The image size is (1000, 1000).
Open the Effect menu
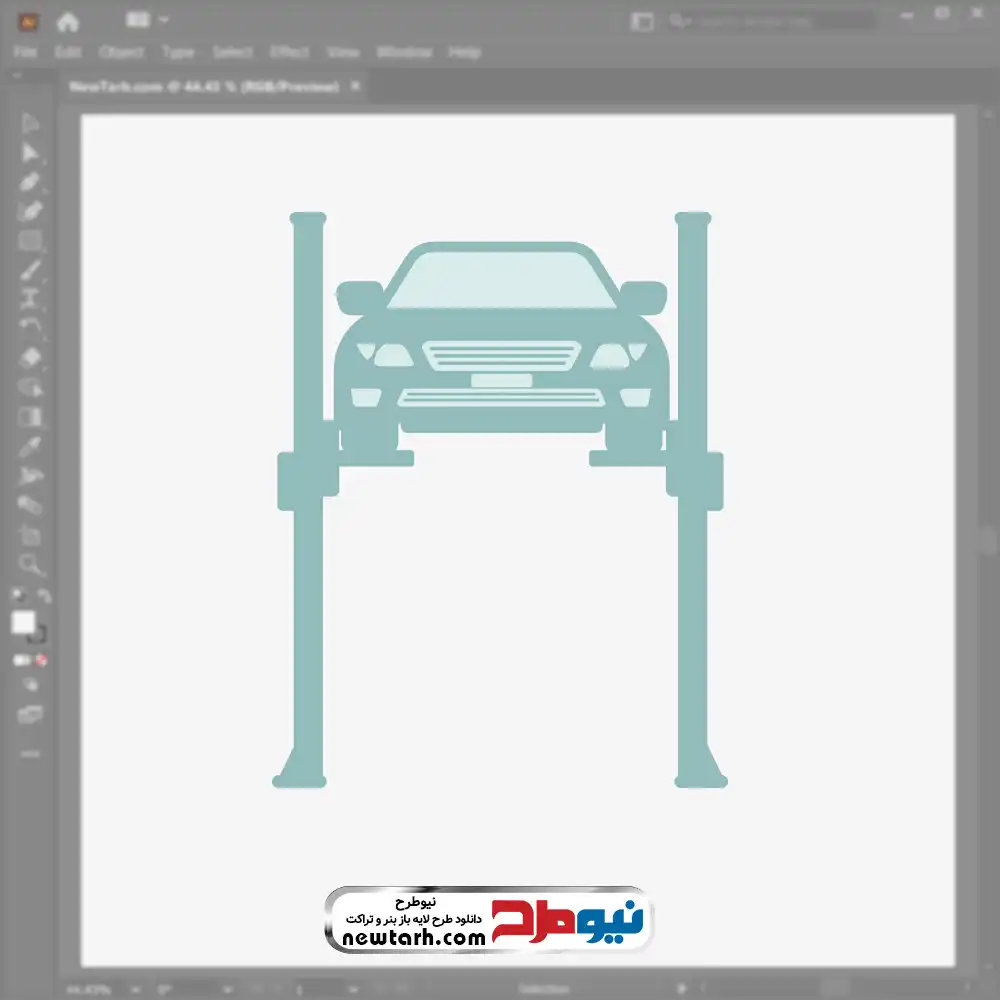click(289, 52)
